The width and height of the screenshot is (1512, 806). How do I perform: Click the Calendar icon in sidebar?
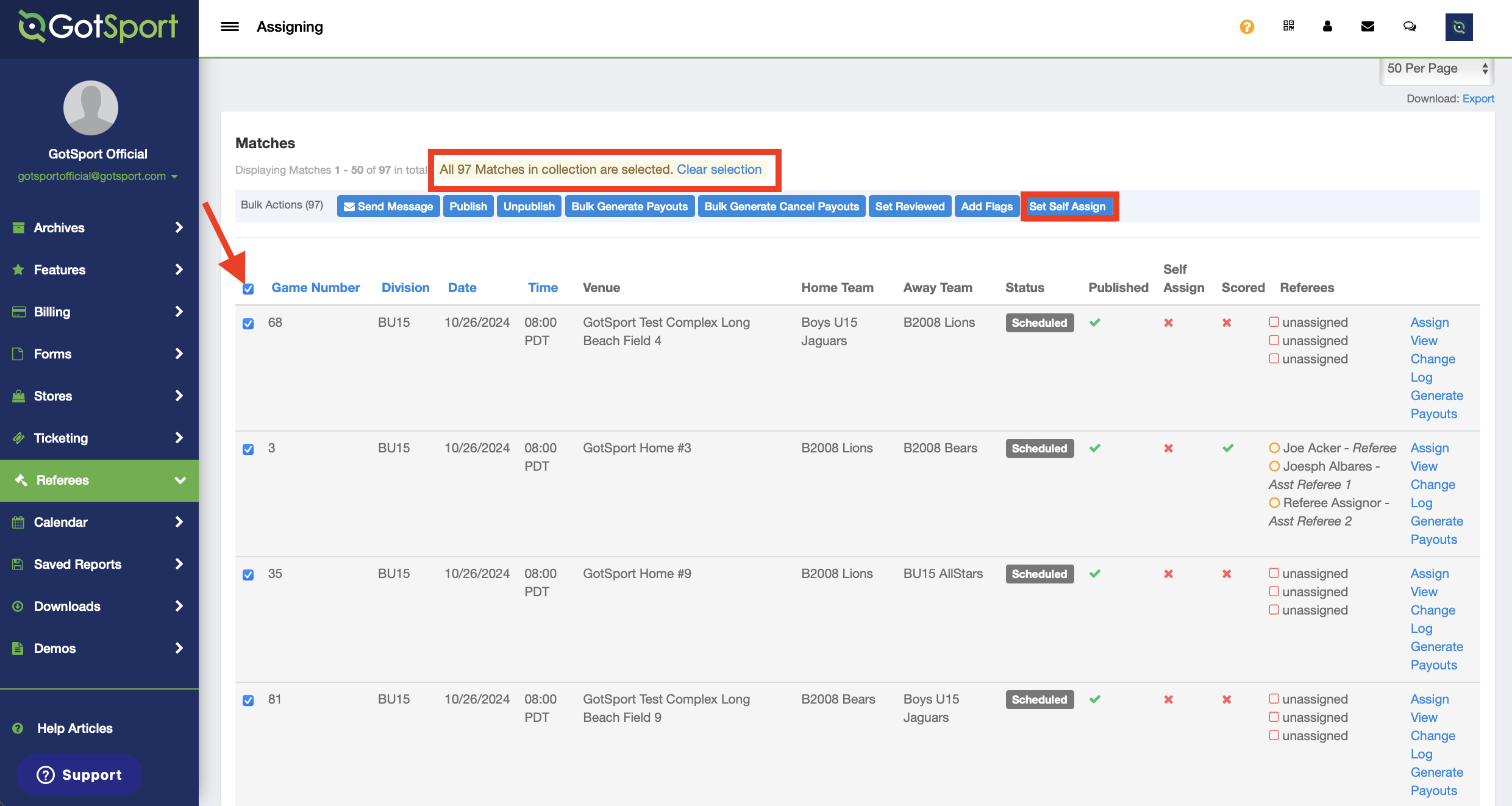(18, 522)
